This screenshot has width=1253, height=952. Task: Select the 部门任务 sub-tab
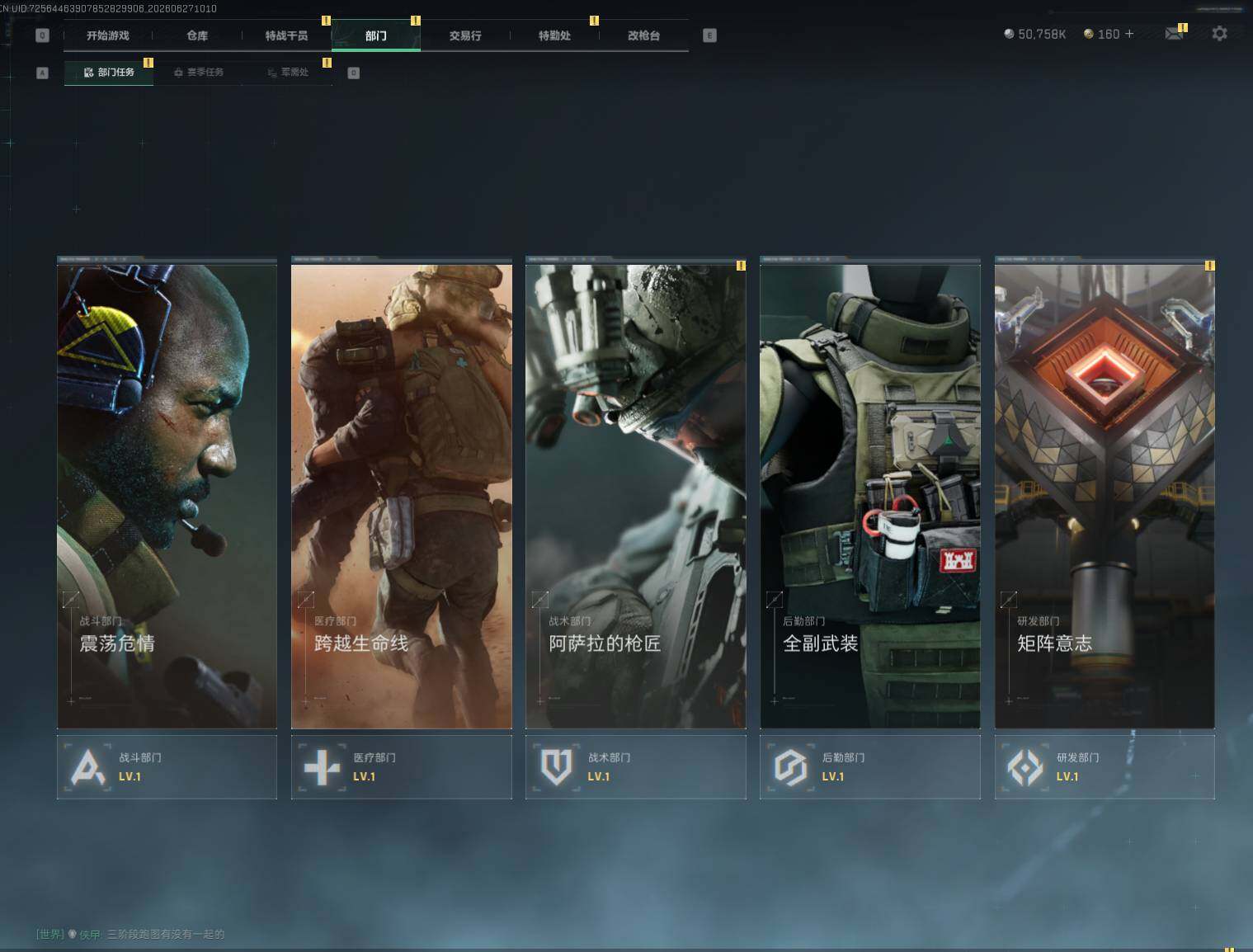(109, 73)
